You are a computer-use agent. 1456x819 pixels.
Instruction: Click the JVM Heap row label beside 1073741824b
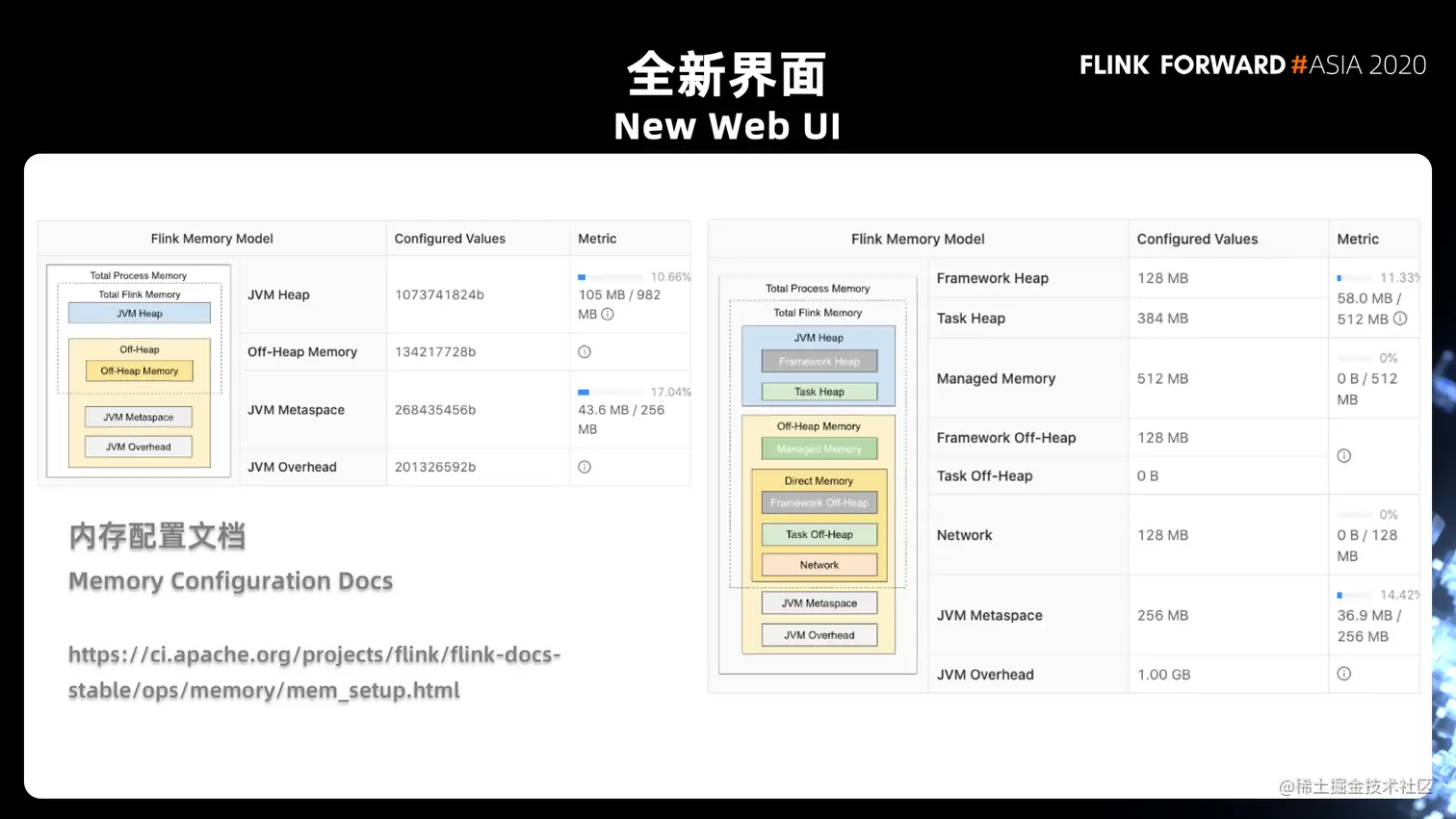coord(278,294)
